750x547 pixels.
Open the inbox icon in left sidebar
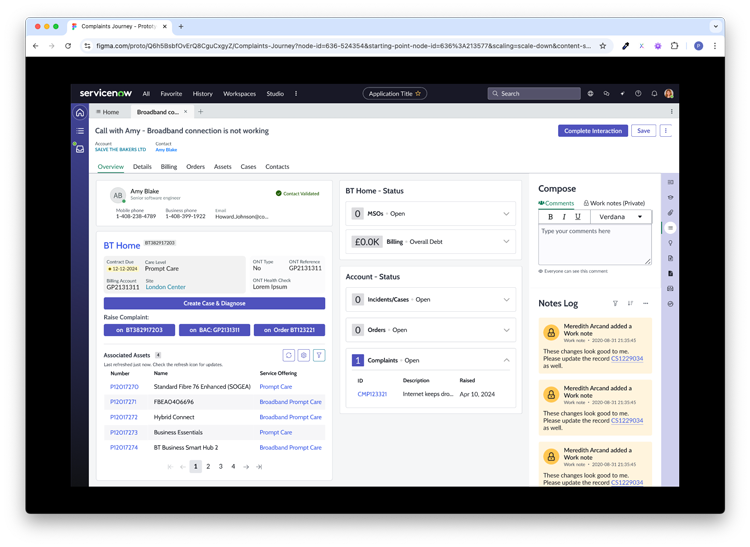tap(80, 149)
